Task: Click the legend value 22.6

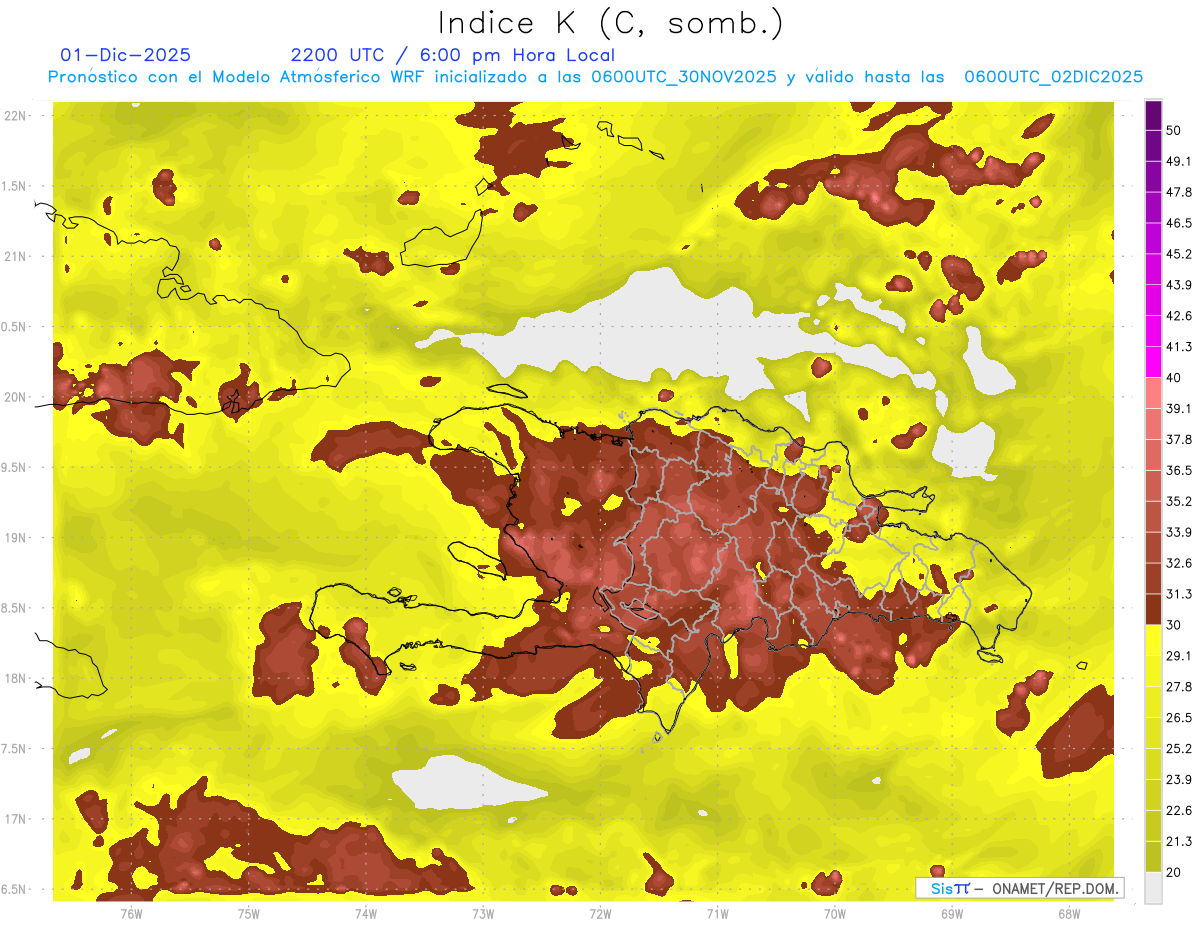Action: 1178,811
